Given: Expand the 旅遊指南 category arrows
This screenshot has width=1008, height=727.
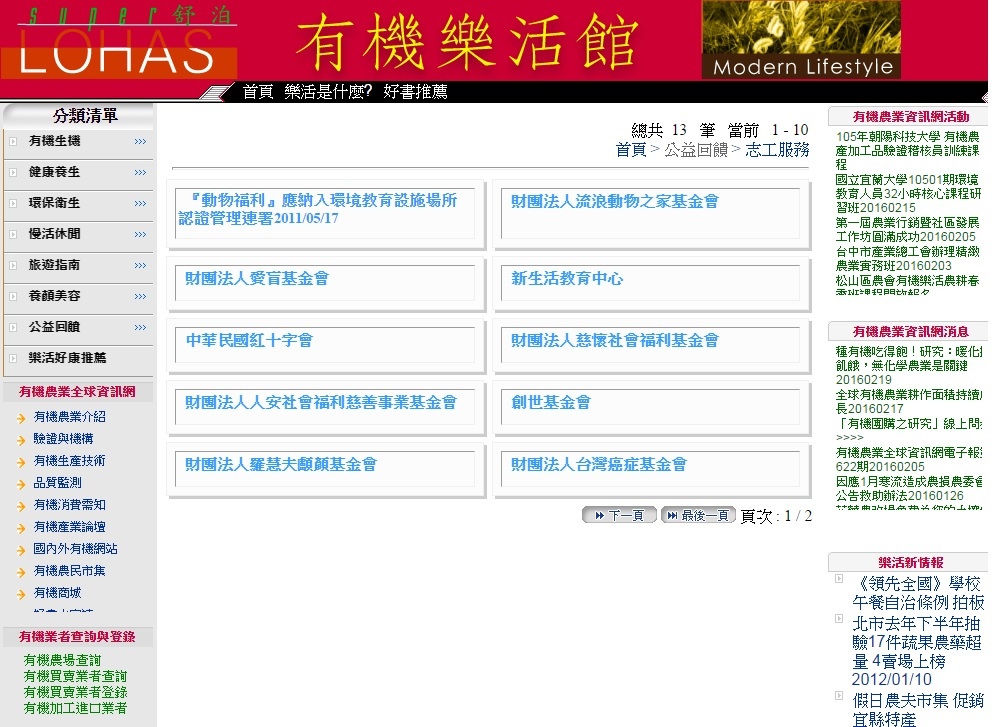Looking at the screenshot, I should tap(140, 265).
